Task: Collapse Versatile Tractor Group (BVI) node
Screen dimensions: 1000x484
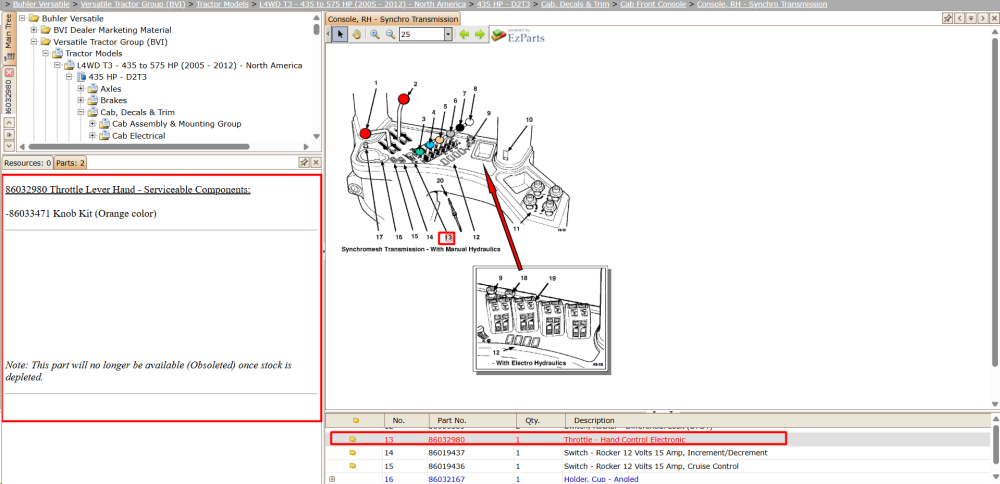Action: point(34,42)
